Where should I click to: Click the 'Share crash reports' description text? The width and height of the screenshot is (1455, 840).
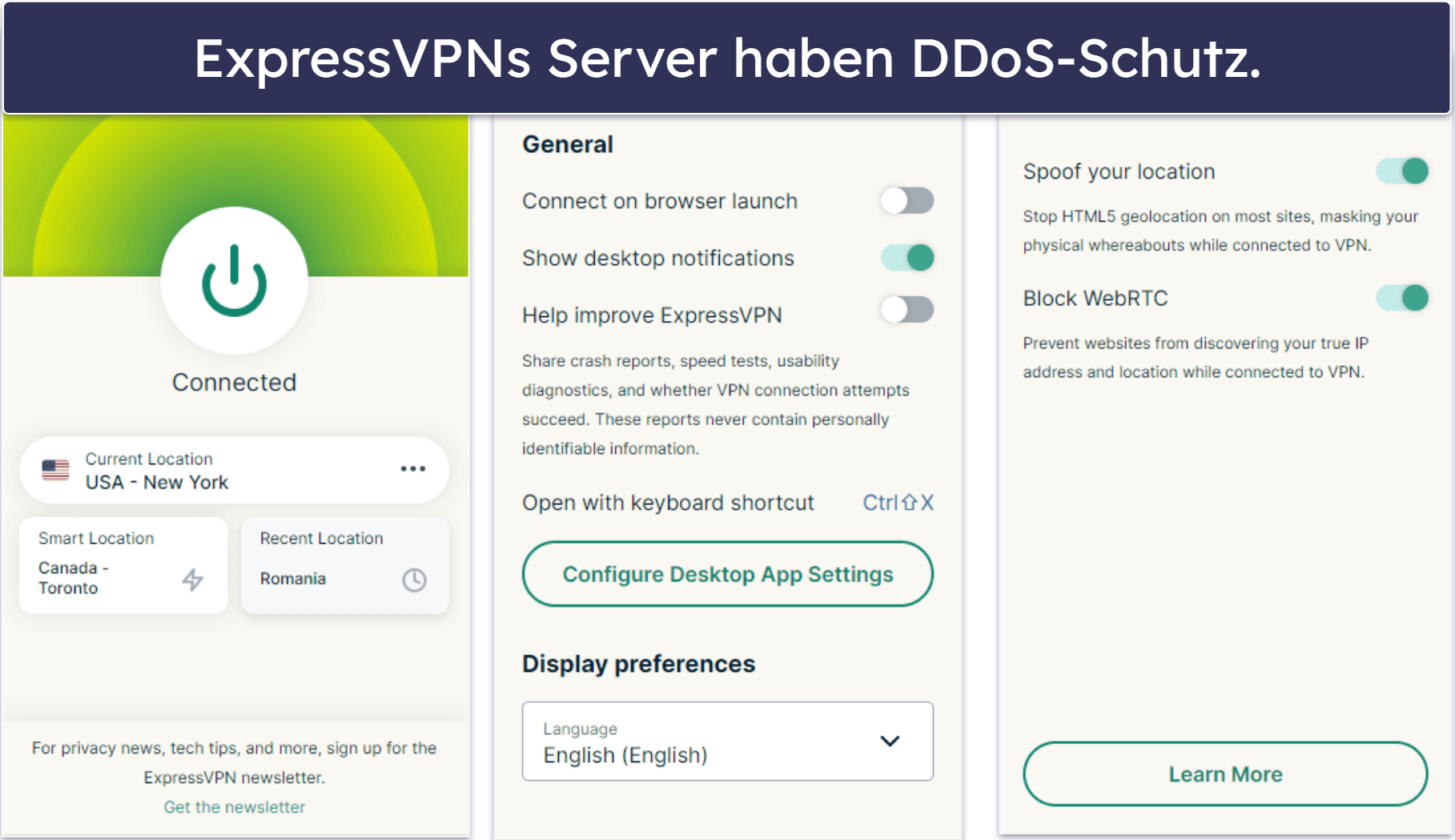pos(716,404)
